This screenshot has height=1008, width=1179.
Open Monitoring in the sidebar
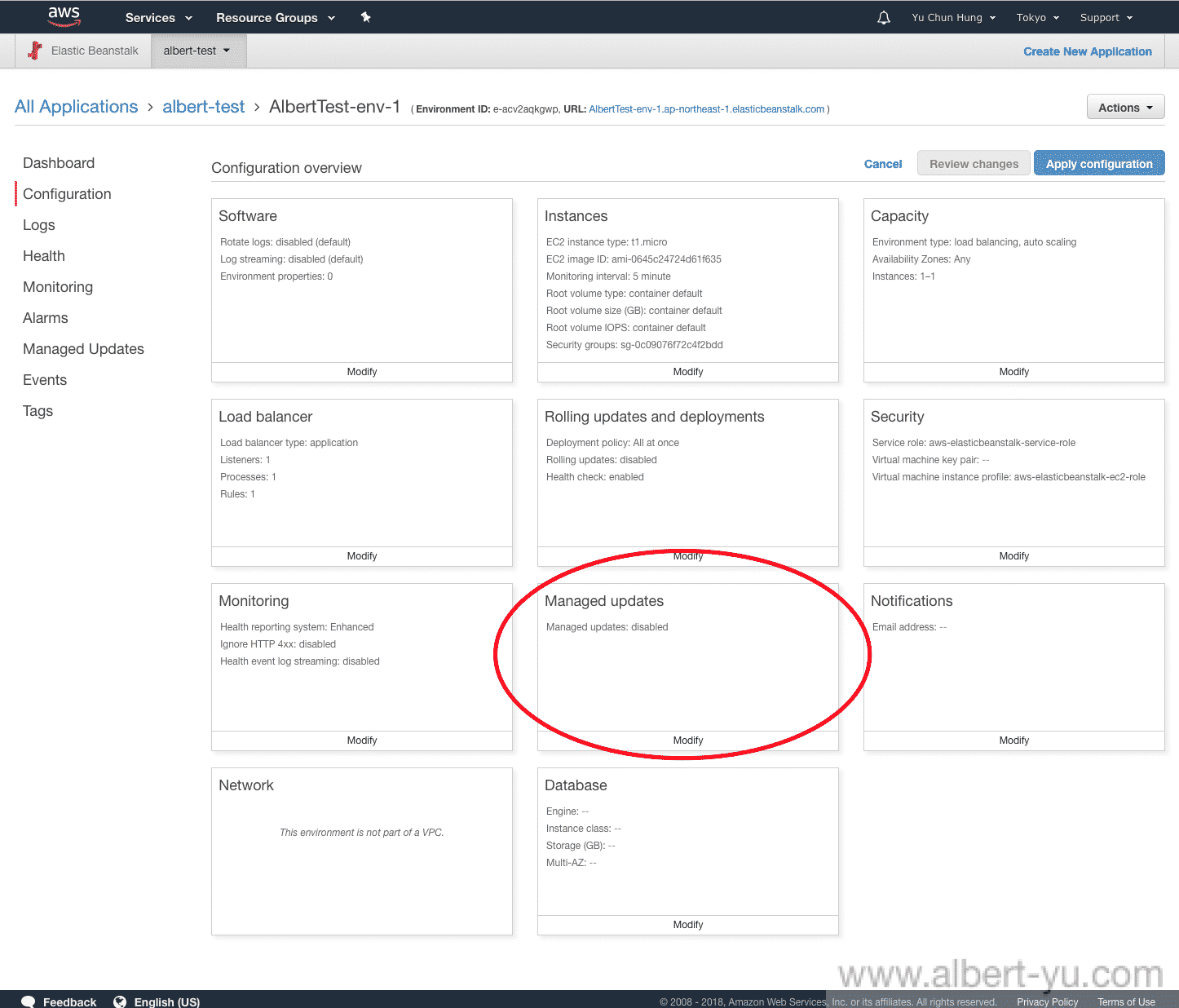[x=58, y=287]
